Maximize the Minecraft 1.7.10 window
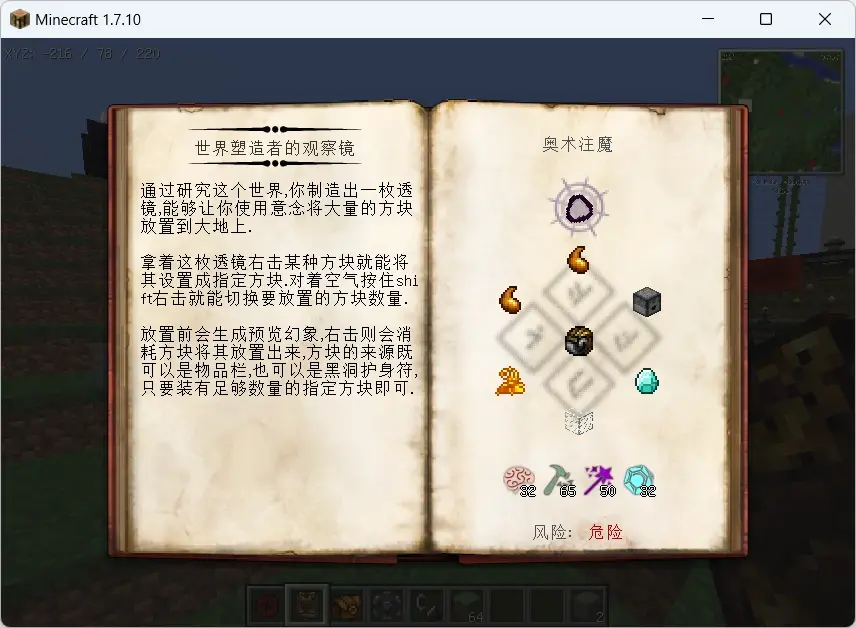The width and height of the screenshot is (856, 628). click(x=766, y=20)
